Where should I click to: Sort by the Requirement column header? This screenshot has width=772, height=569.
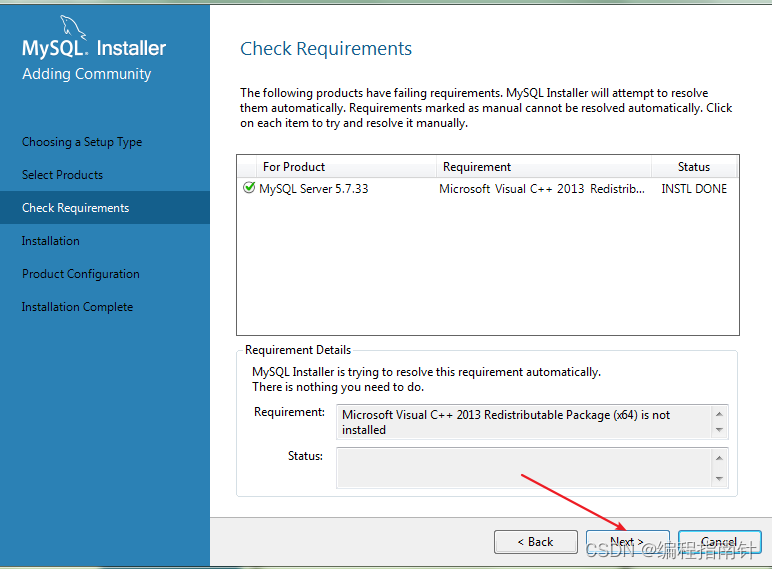click(544, 167)
